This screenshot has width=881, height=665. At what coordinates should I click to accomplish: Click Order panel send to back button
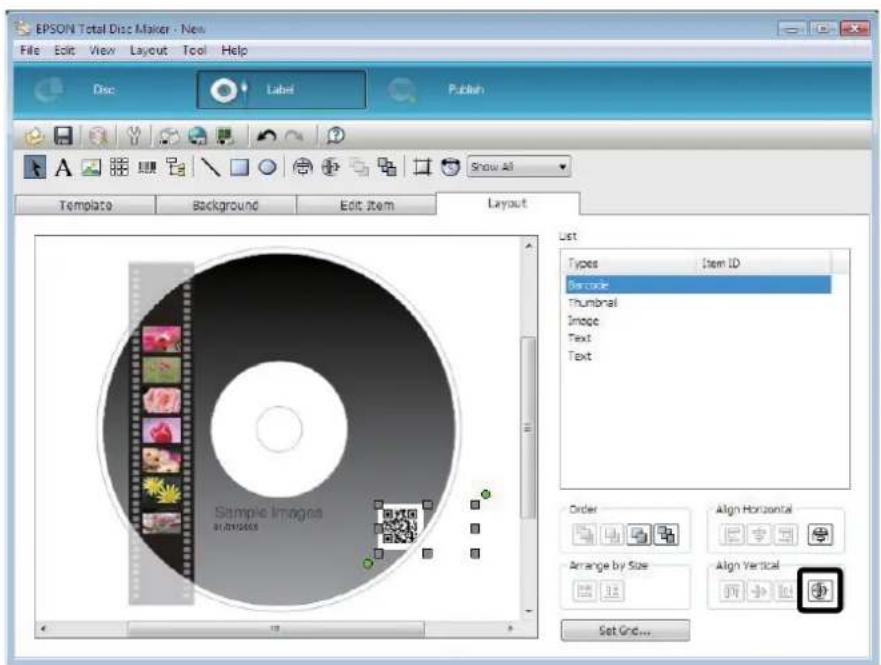point(666,534)
